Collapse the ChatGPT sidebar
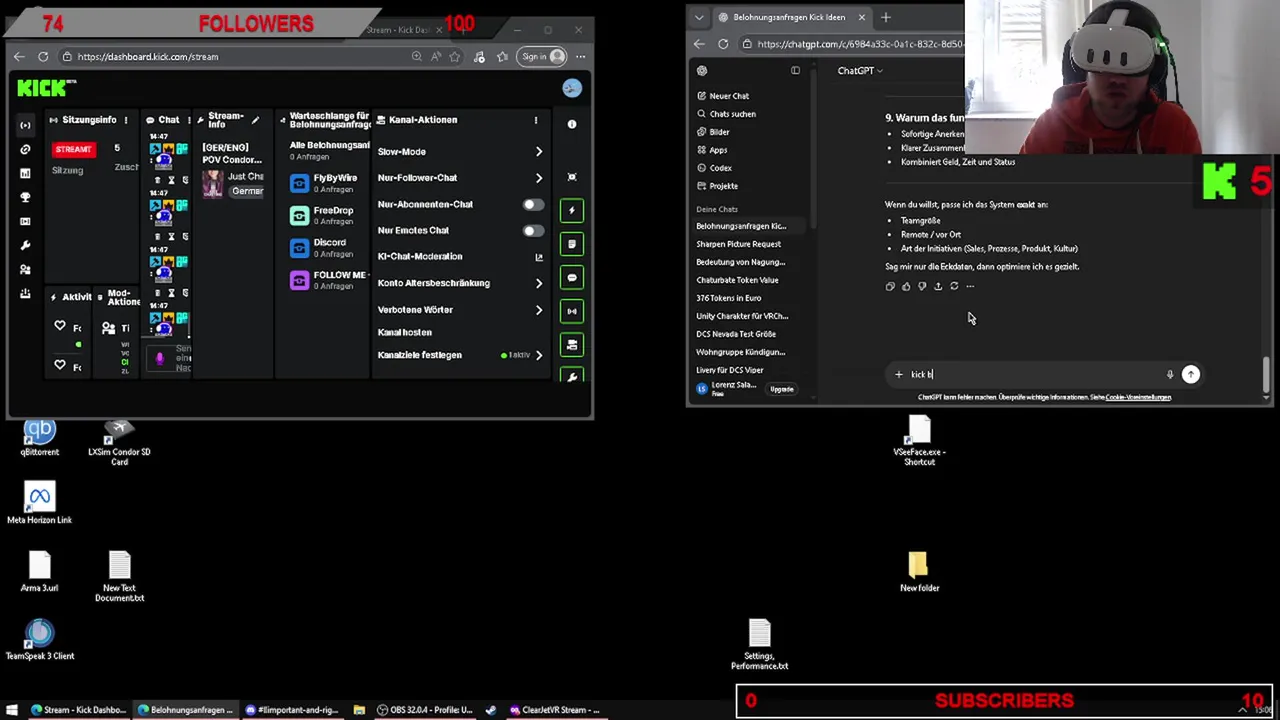The image size is (1280, 720). point(795,71)
